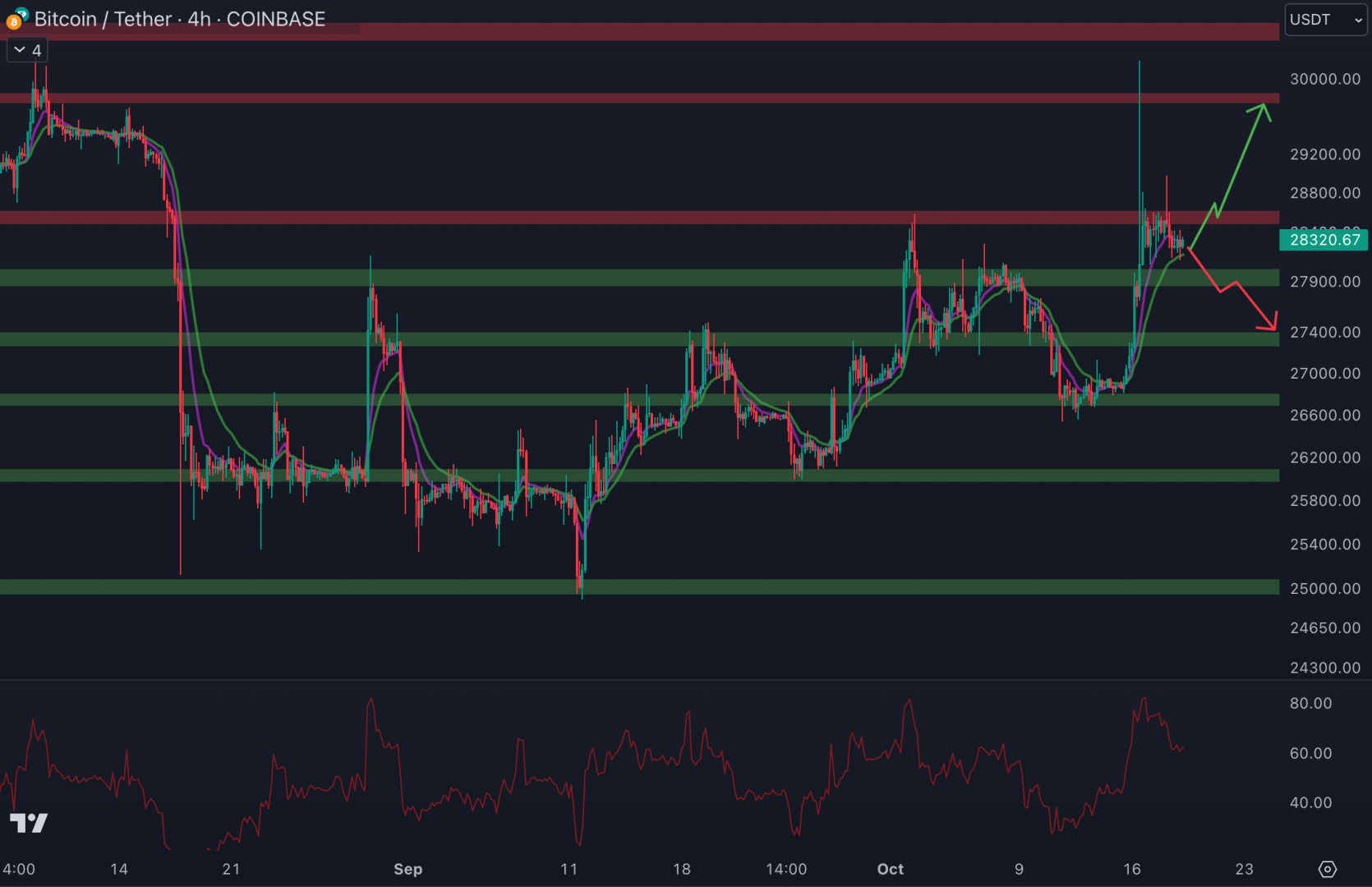The height and width of the screenshot is (887, 1372).
Task: Click the 11 date label on time axis
Action: [569, 869]
